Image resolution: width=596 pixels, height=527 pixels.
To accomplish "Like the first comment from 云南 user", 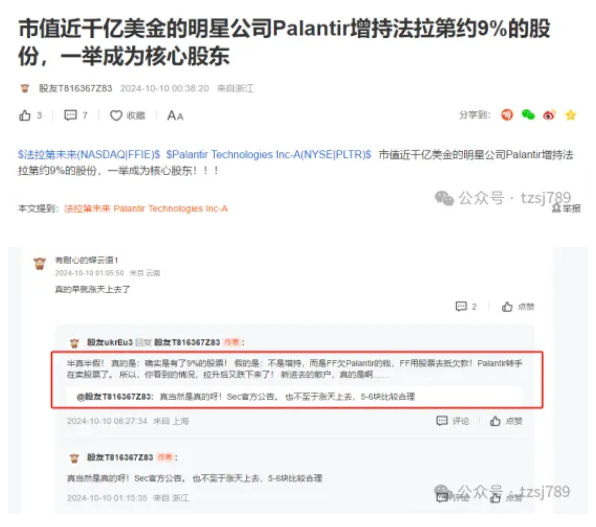I will pos(518,306).
